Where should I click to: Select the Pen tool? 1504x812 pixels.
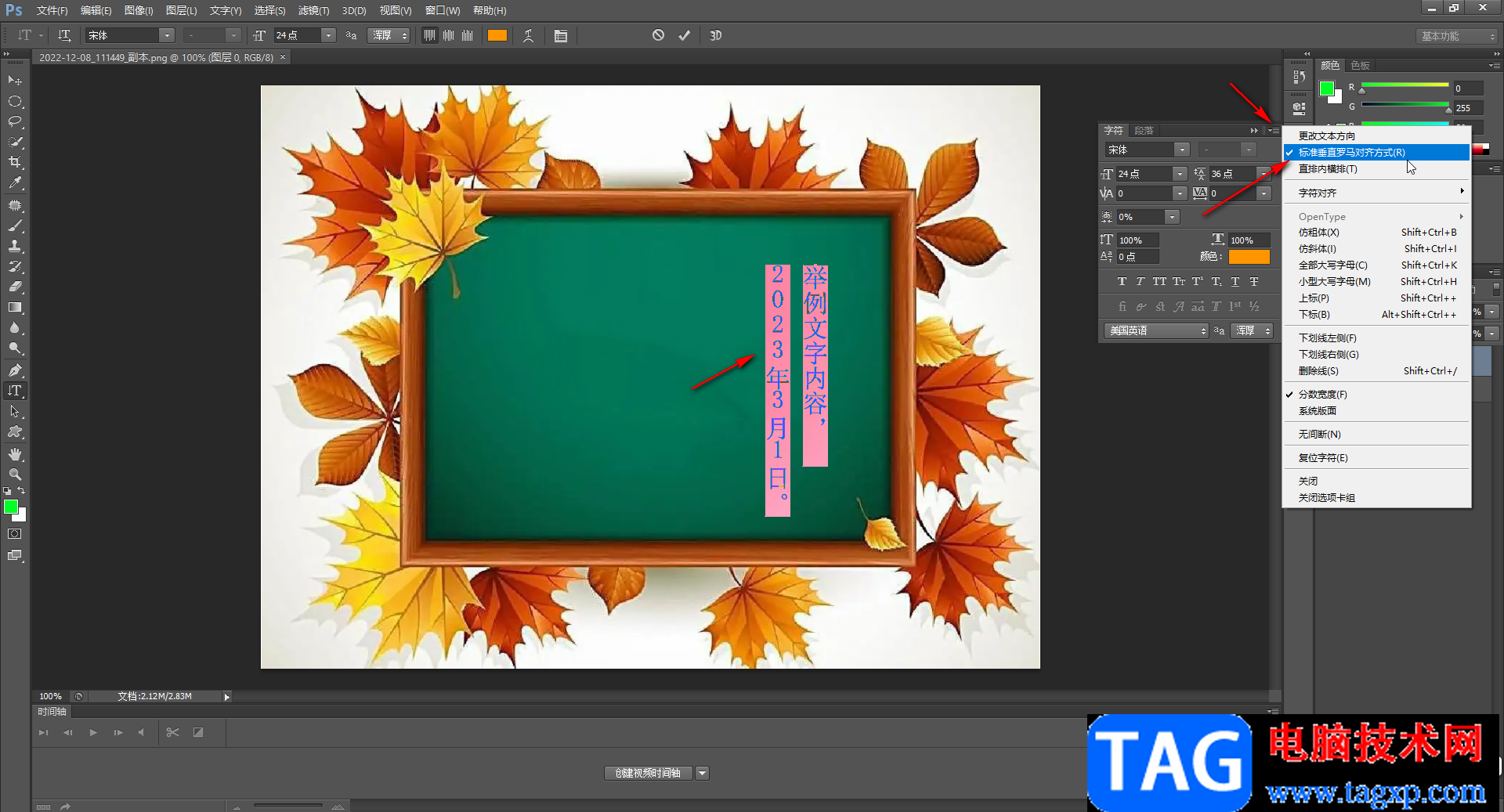click(15, 370)
